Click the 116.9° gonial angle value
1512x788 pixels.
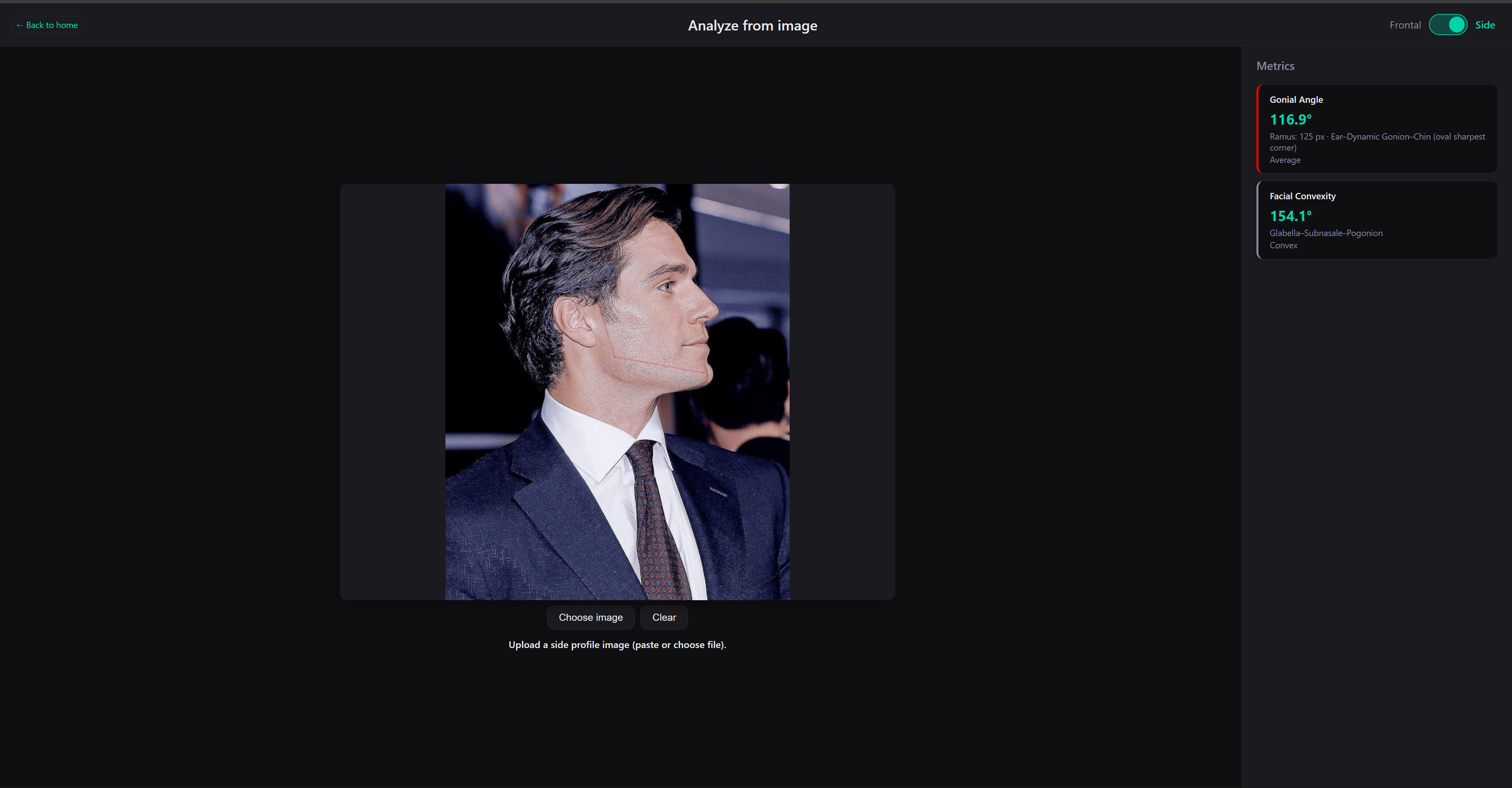pos(1290,120)
